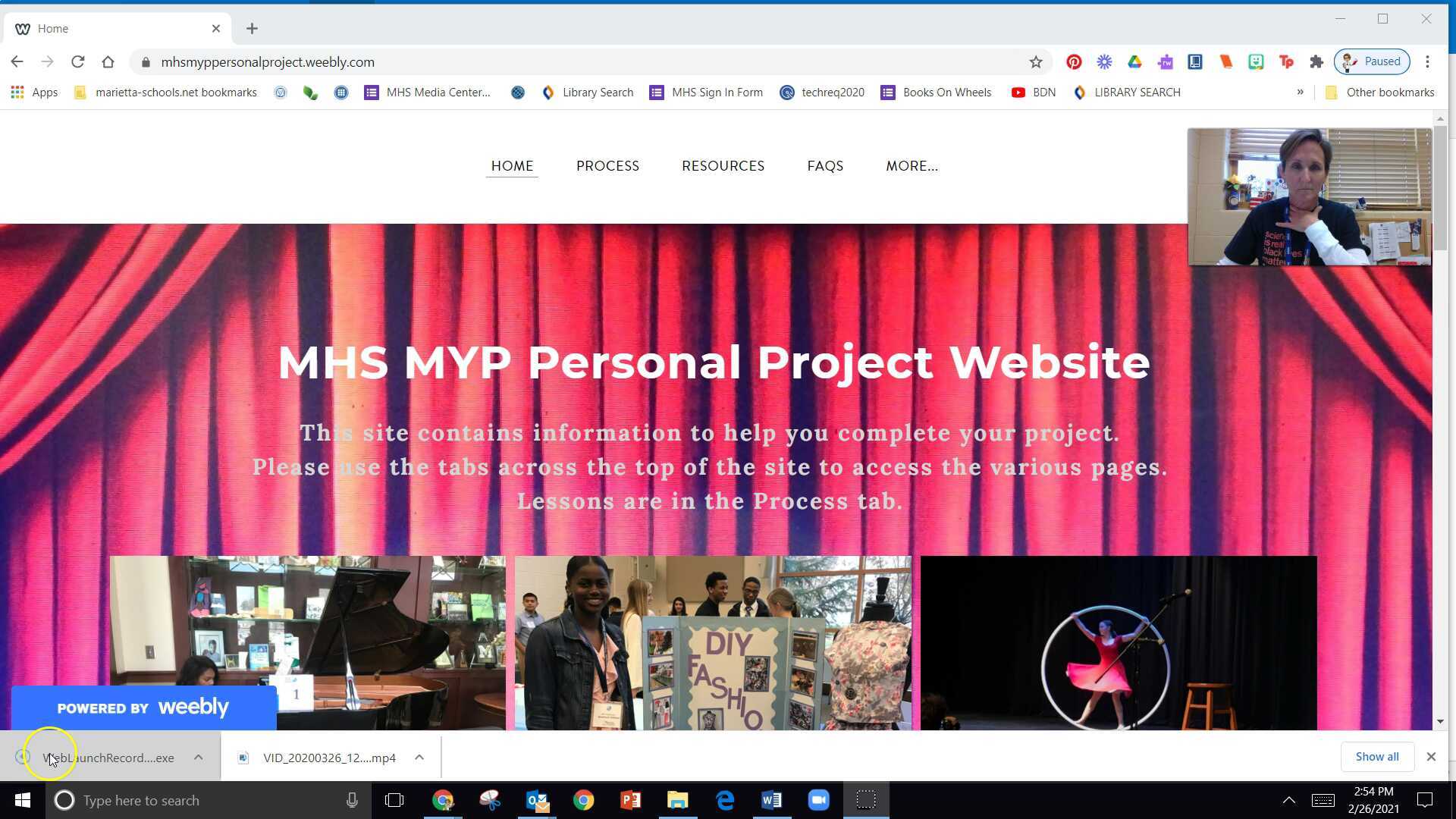Open the Pinterest extension icon
This screenshot has height=819, width=1456.
point(1074,61)
